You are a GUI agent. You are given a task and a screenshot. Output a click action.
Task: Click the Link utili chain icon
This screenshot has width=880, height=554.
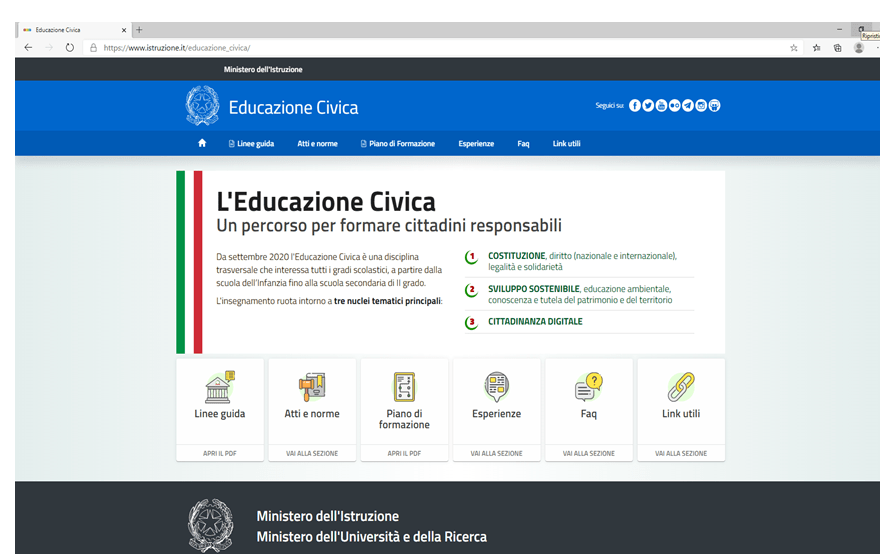pyautogui.click(x=680, y=386)
